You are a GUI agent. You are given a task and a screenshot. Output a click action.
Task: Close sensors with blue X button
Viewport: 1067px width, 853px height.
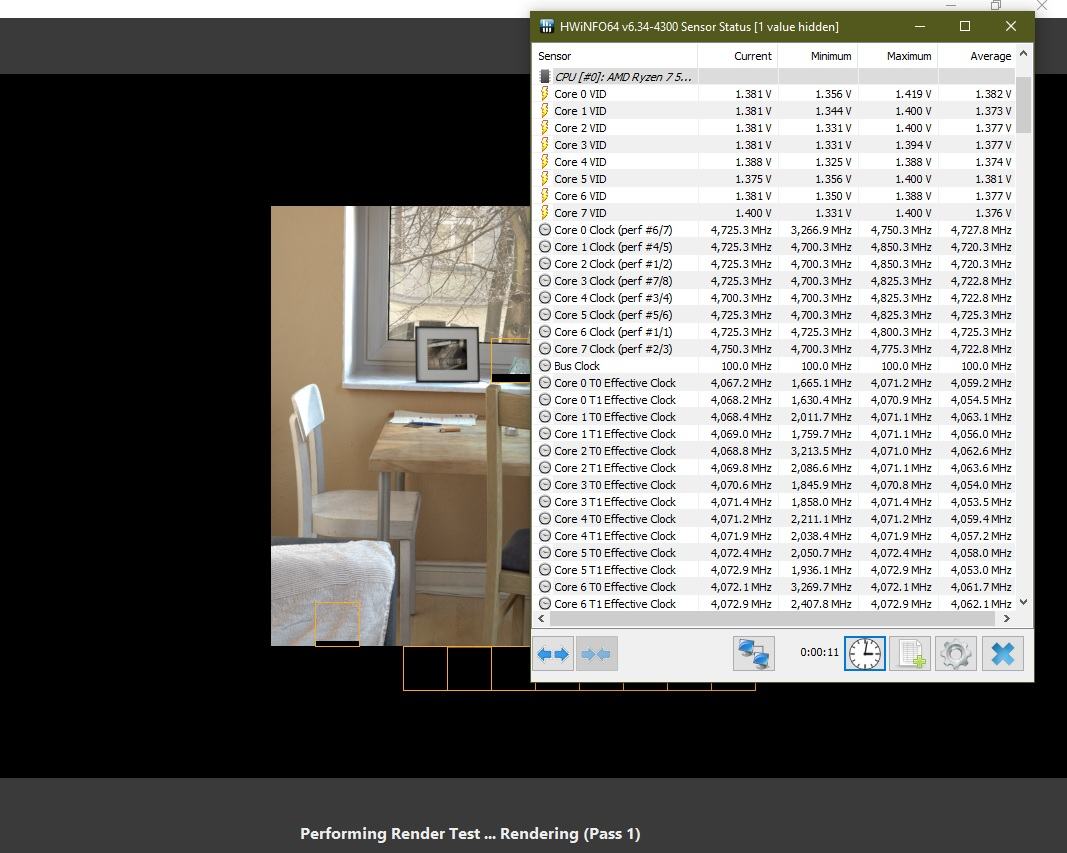click(1002, 654)
